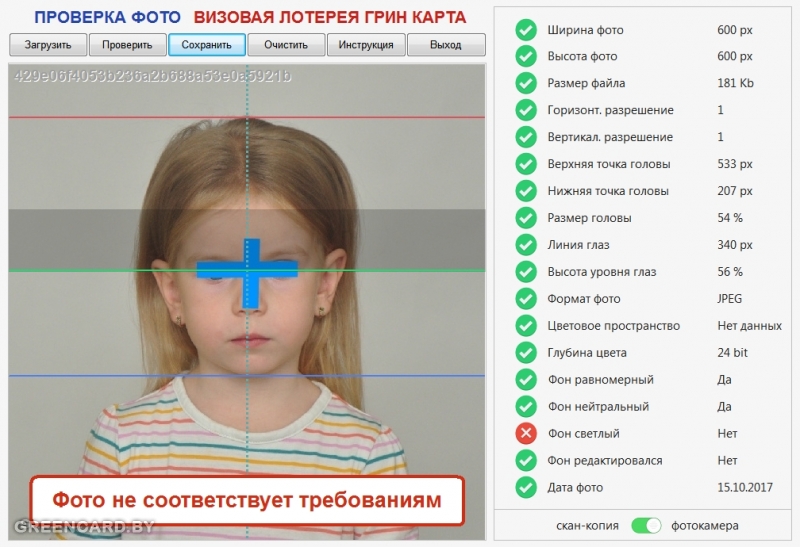Click the ВИЗОВАЯ ЛОТЕРЕЯ ГРИН КАРТА heading
The height and width of the screenshot is (547, 800).
click(330, 17)
